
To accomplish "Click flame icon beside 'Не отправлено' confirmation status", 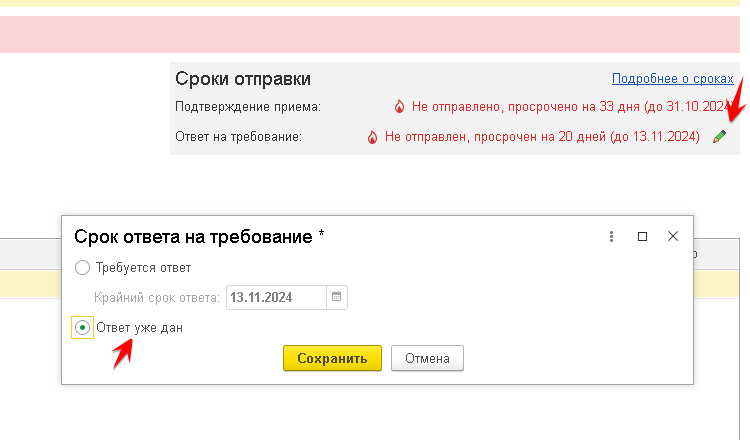I will 400,106.
